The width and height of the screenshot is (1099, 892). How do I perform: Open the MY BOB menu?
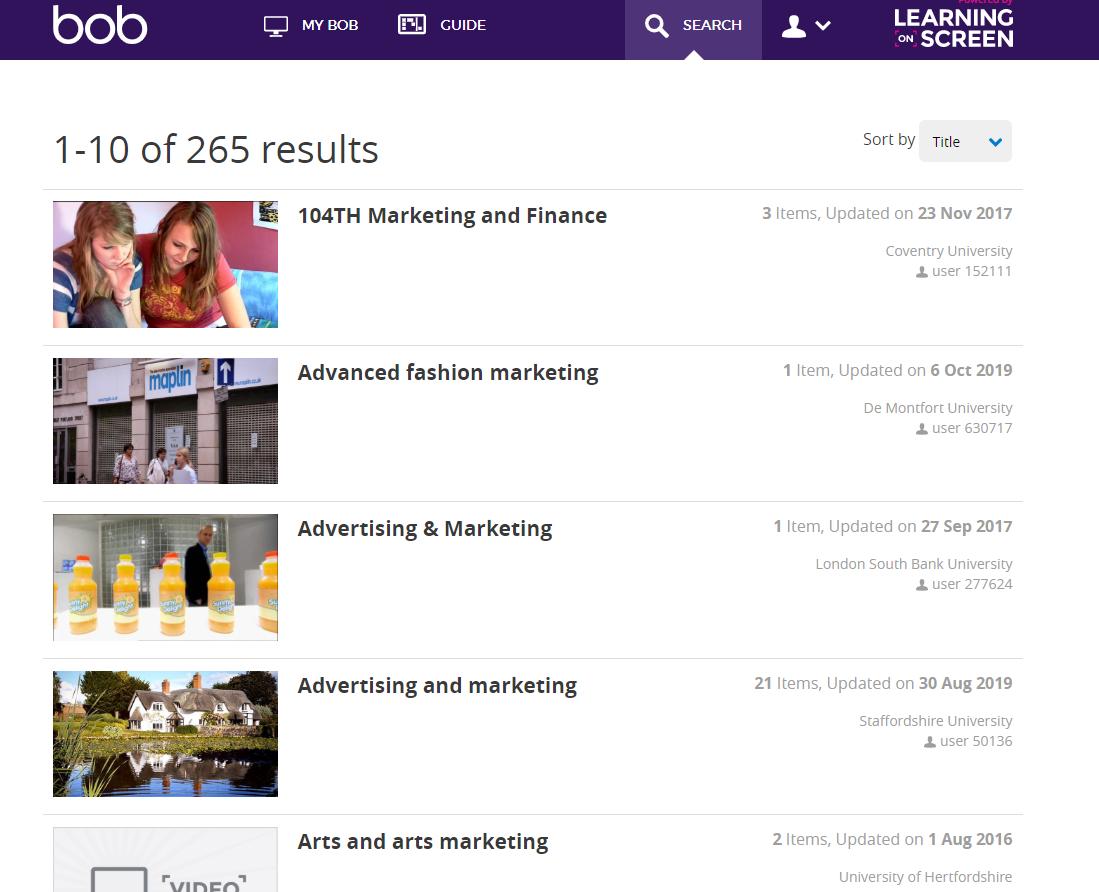point(310,25)
